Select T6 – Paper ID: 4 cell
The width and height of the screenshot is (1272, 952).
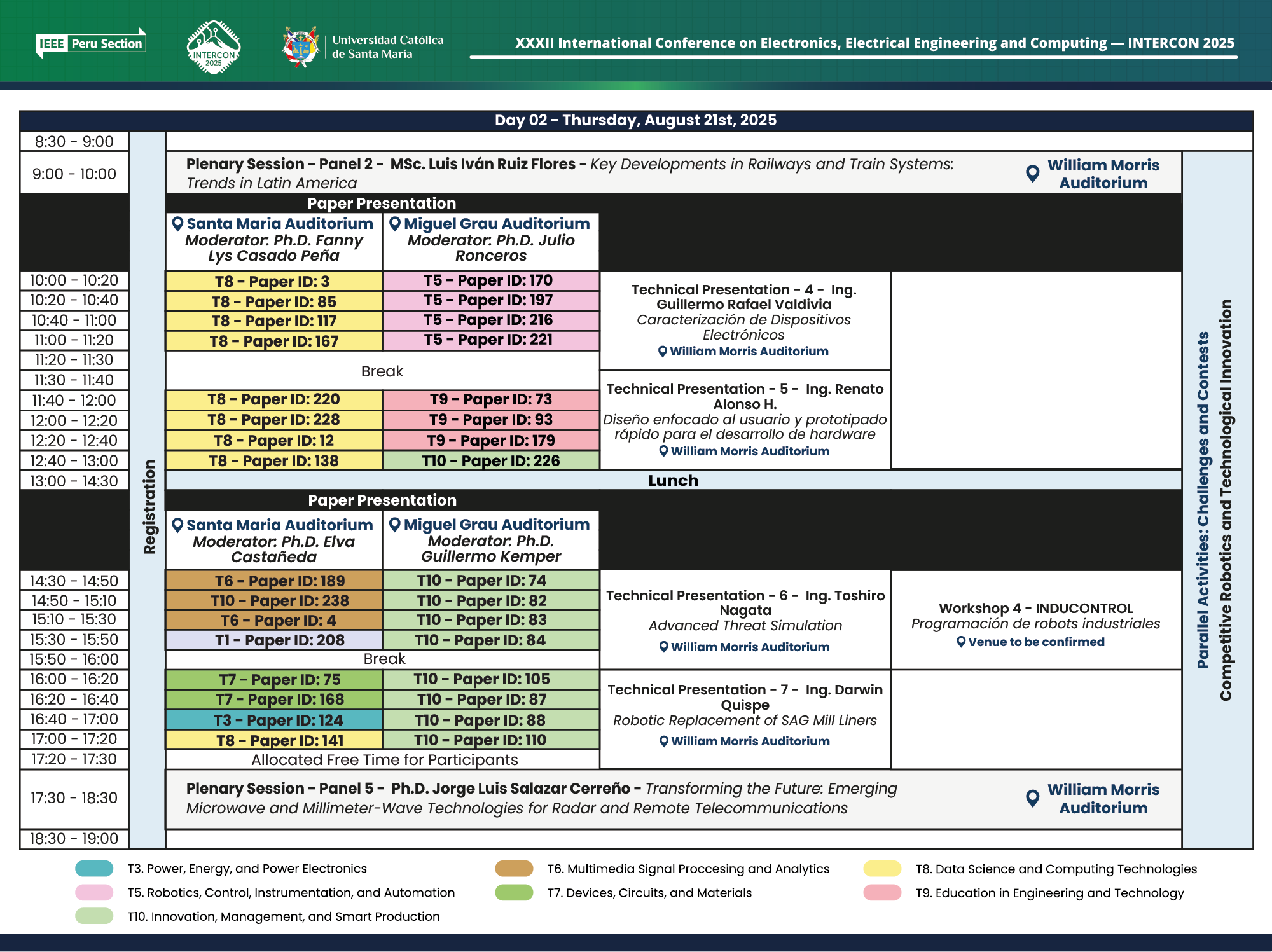tap(274, 620)
